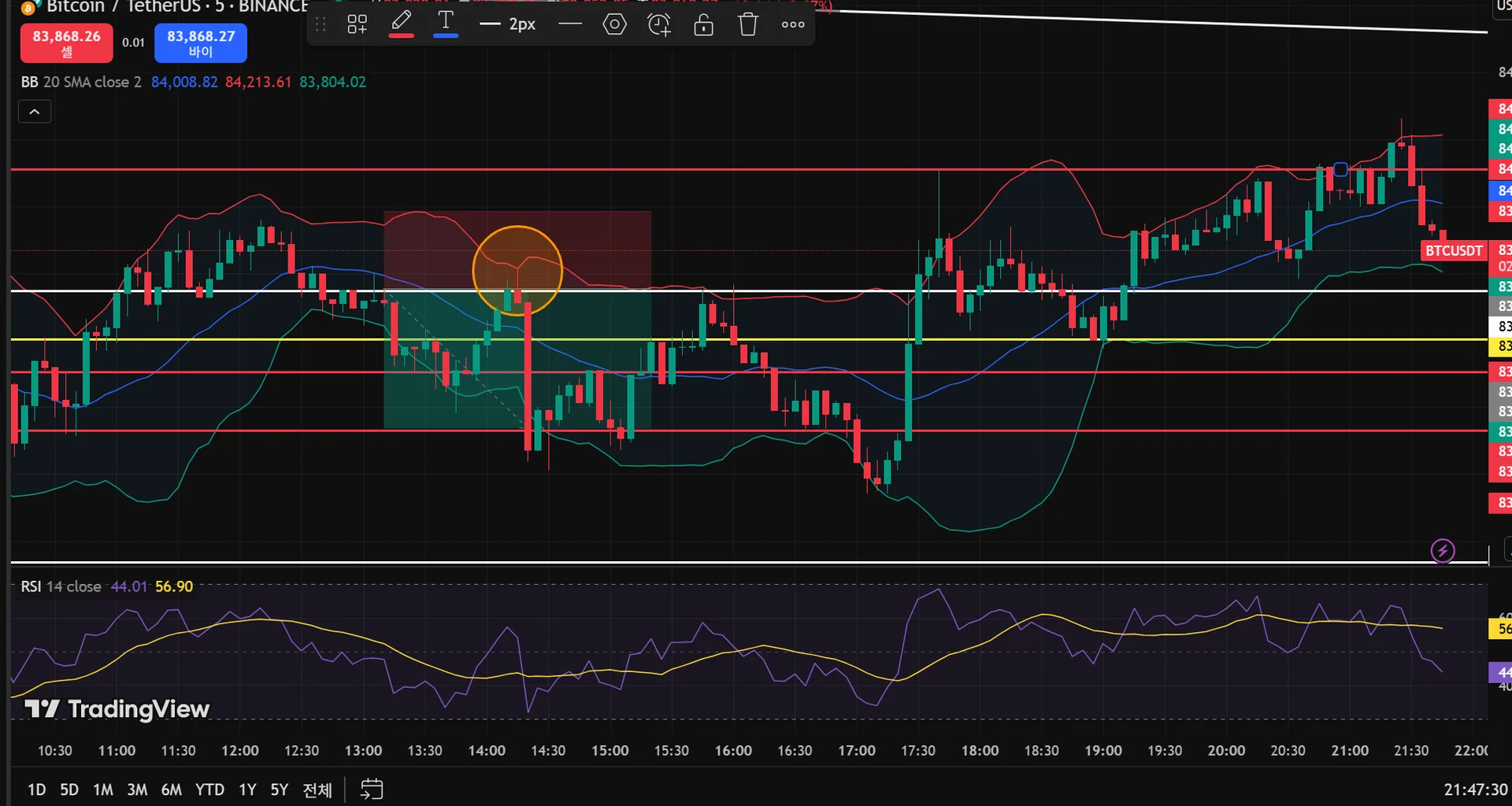This screenshot has height=806, width=1512.
Task: Delete the selected drawing with the trash icon
Action: pyautogui.click(x=748, y=24)
